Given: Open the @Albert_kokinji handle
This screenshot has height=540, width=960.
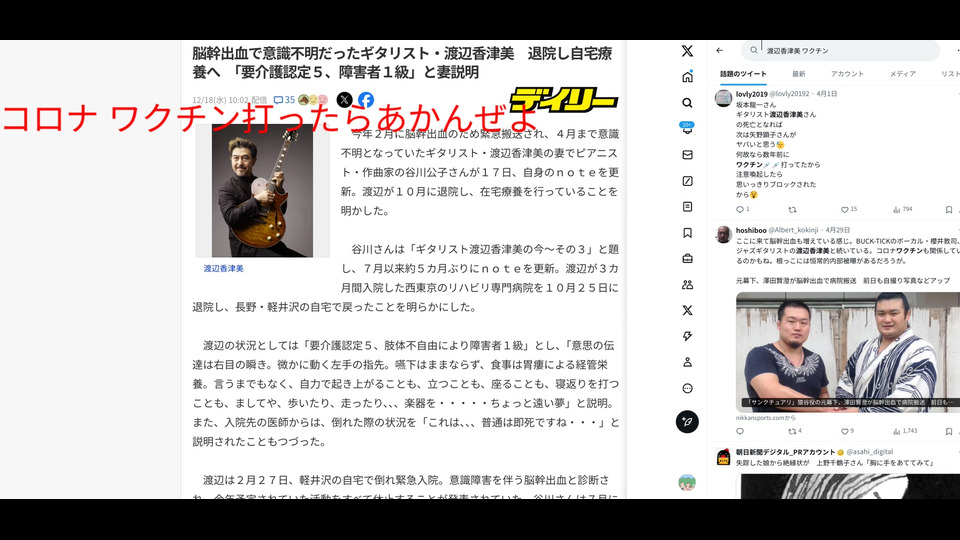Looking at the screenshot, I should click(793, 230).
